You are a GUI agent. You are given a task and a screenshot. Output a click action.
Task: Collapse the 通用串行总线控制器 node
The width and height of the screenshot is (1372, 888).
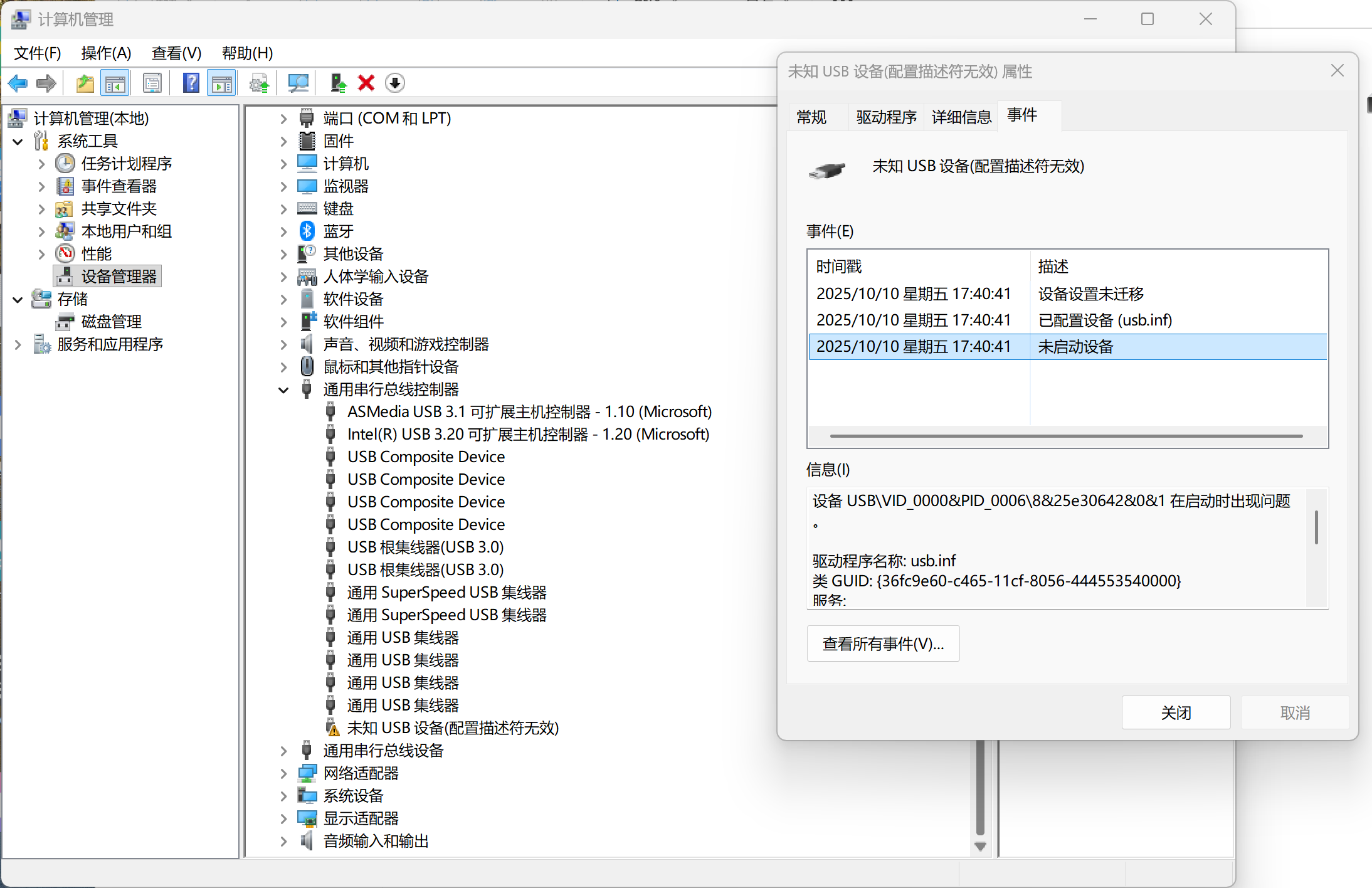click(x=283, y=390)
